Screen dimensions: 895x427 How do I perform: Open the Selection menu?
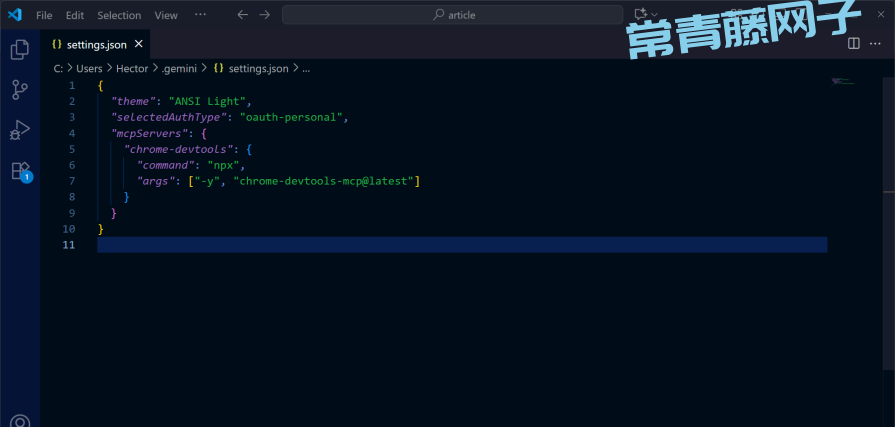[119, 15]
